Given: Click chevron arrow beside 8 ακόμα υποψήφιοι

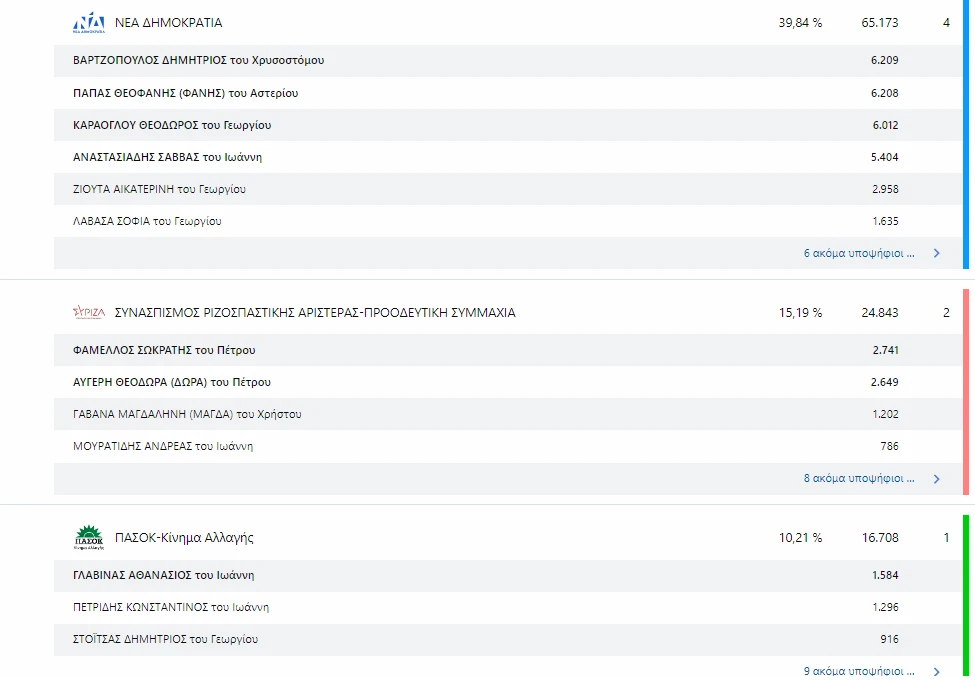Looking at the screenshot, I should point(937,478).
